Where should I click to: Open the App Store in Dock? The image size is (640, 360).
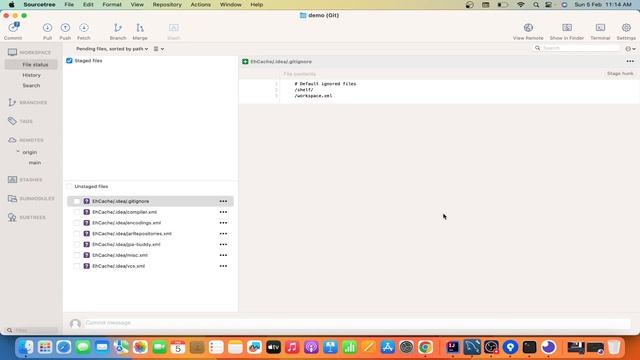[x=387, y=347]
